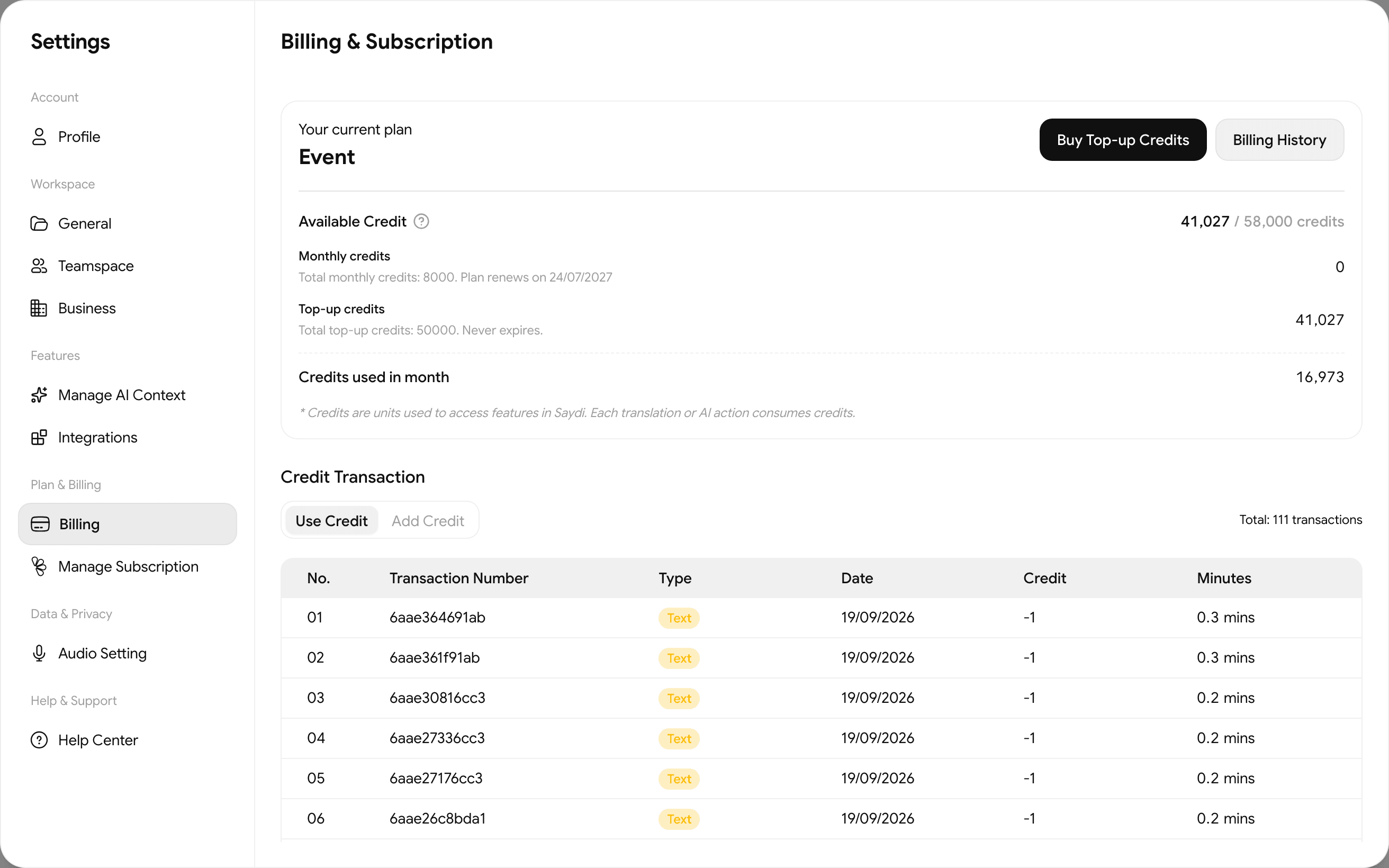Click the Billing card icon
The width and height of the screenshot is (1389, 868).
40,524
